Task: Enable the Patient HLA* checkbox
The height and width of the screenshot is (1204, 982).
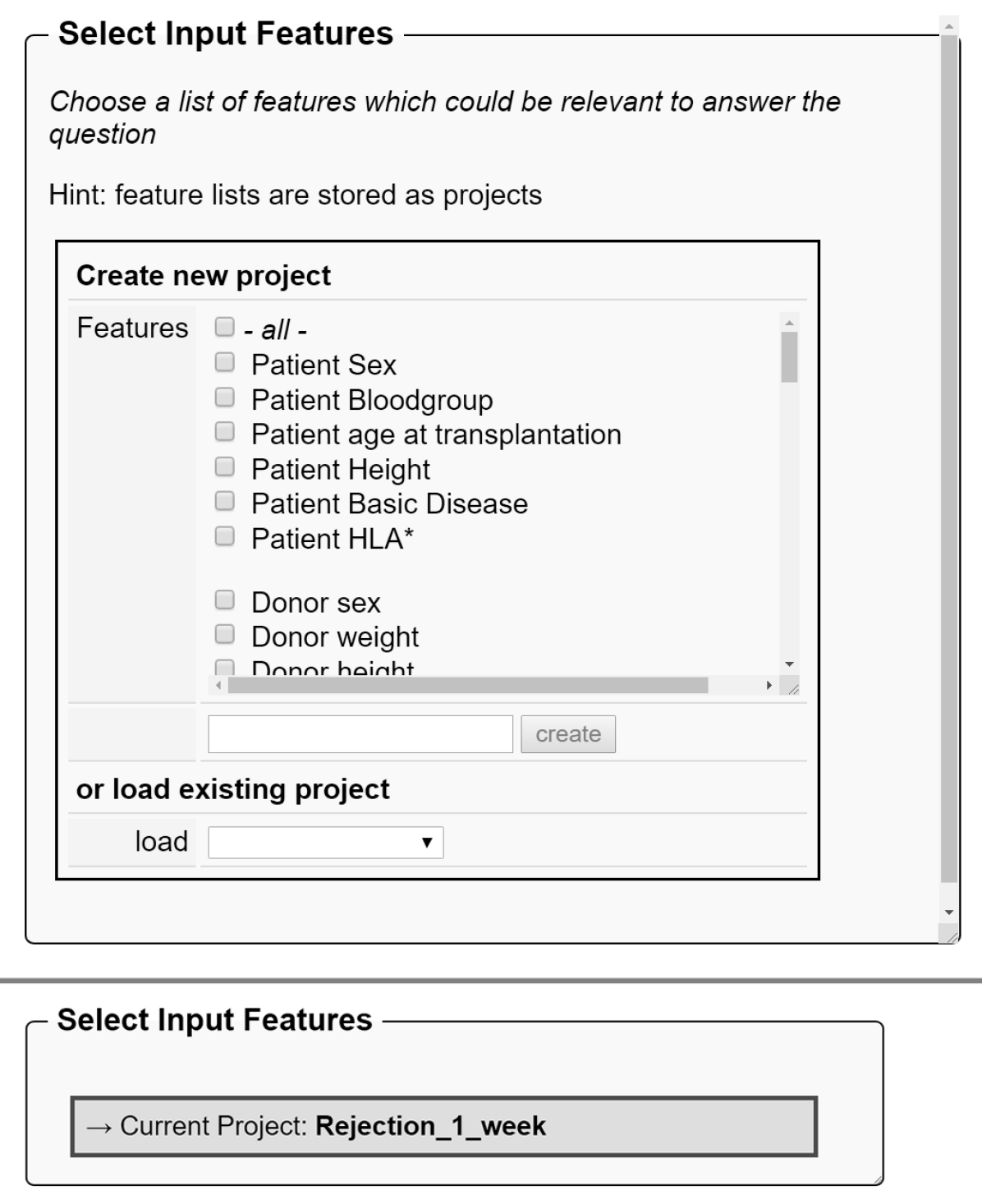Action: tap(224, 537)
